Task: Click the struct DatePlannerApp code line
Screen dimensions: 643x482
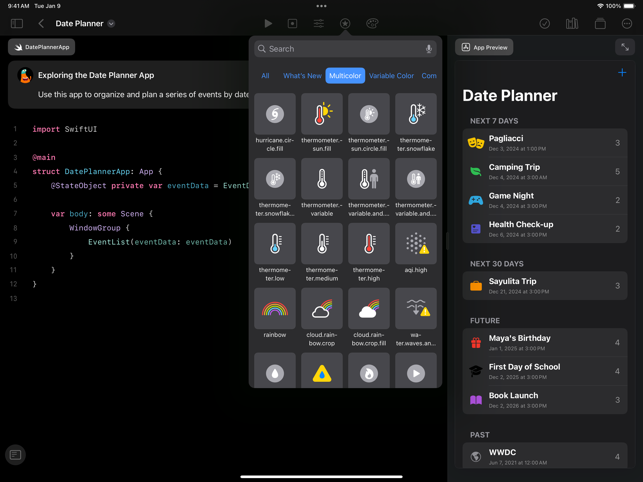Action: 97,171
